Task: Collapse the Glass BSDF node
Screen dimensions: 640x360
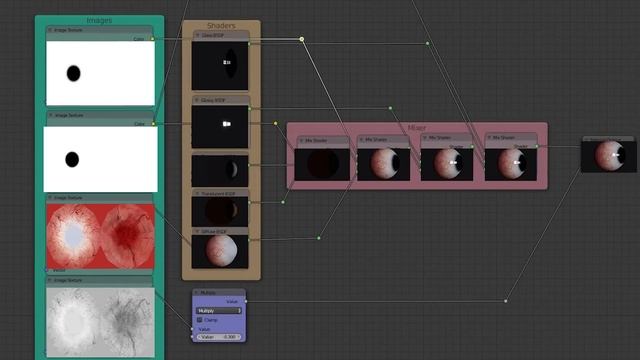Action: point(197,36)
